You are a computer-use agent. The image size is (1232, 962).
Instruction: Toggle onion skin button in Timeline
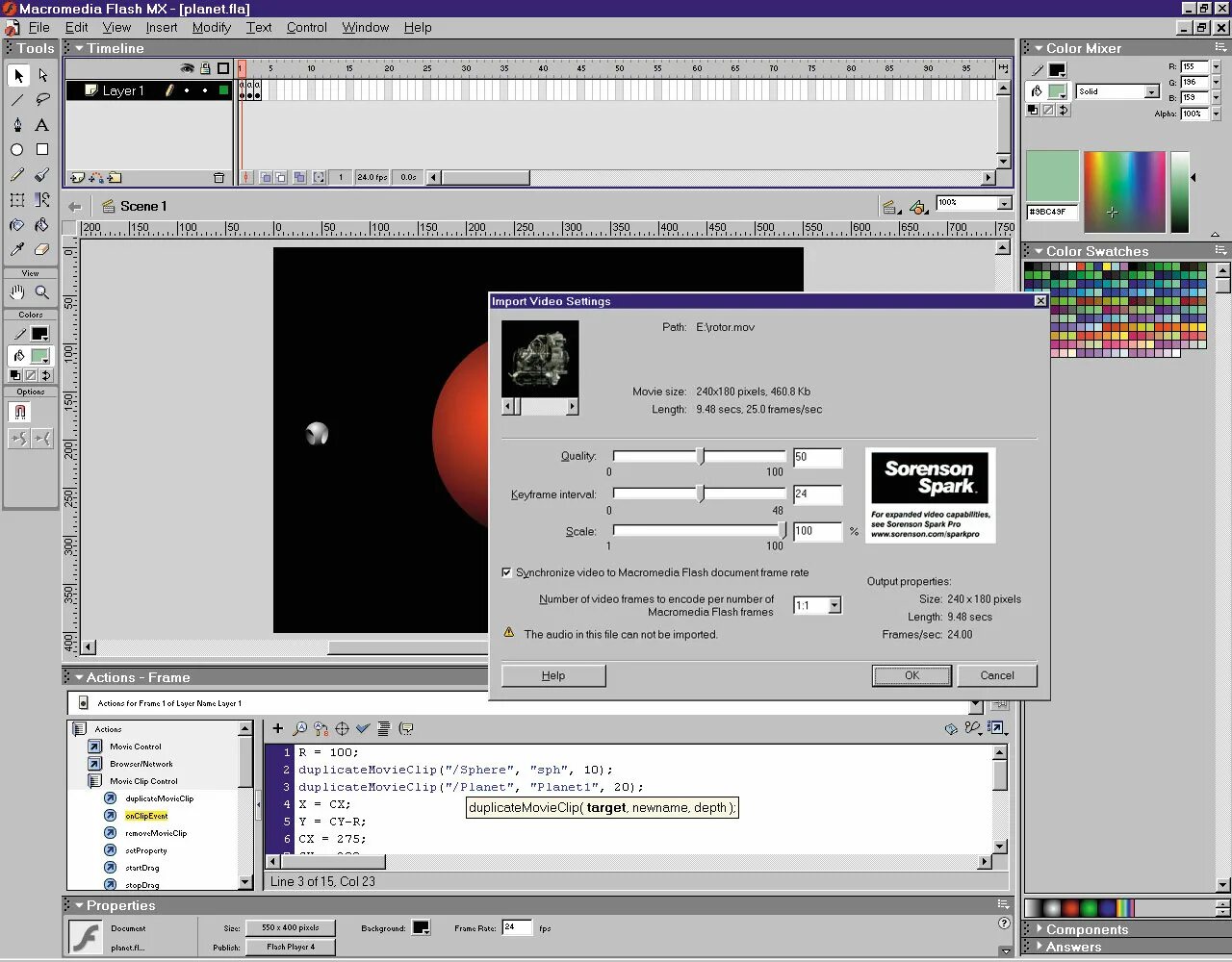click(266, 178)
